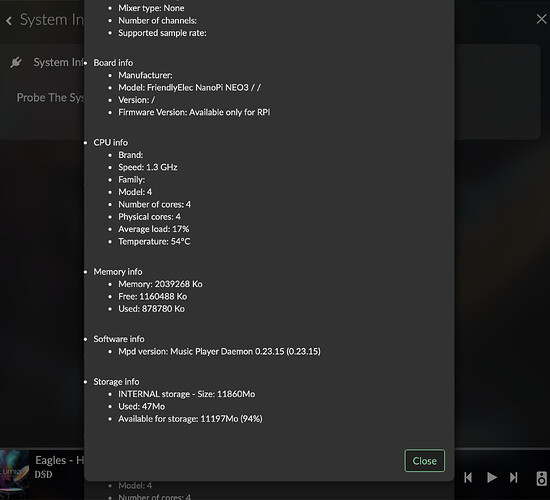Go back with the System Info arrow
The height and width of the screenshot is (500, 550).
click(9, 21)
